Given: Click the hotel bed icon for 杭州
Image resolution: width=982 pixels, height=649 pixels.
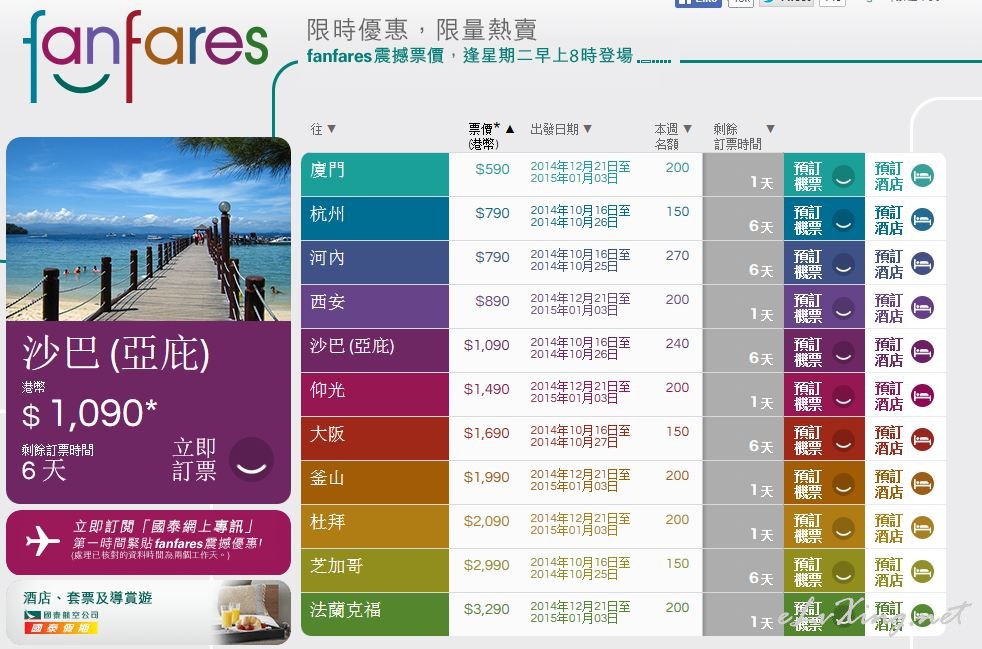Looking at the screenshot, I should [922, 220].
